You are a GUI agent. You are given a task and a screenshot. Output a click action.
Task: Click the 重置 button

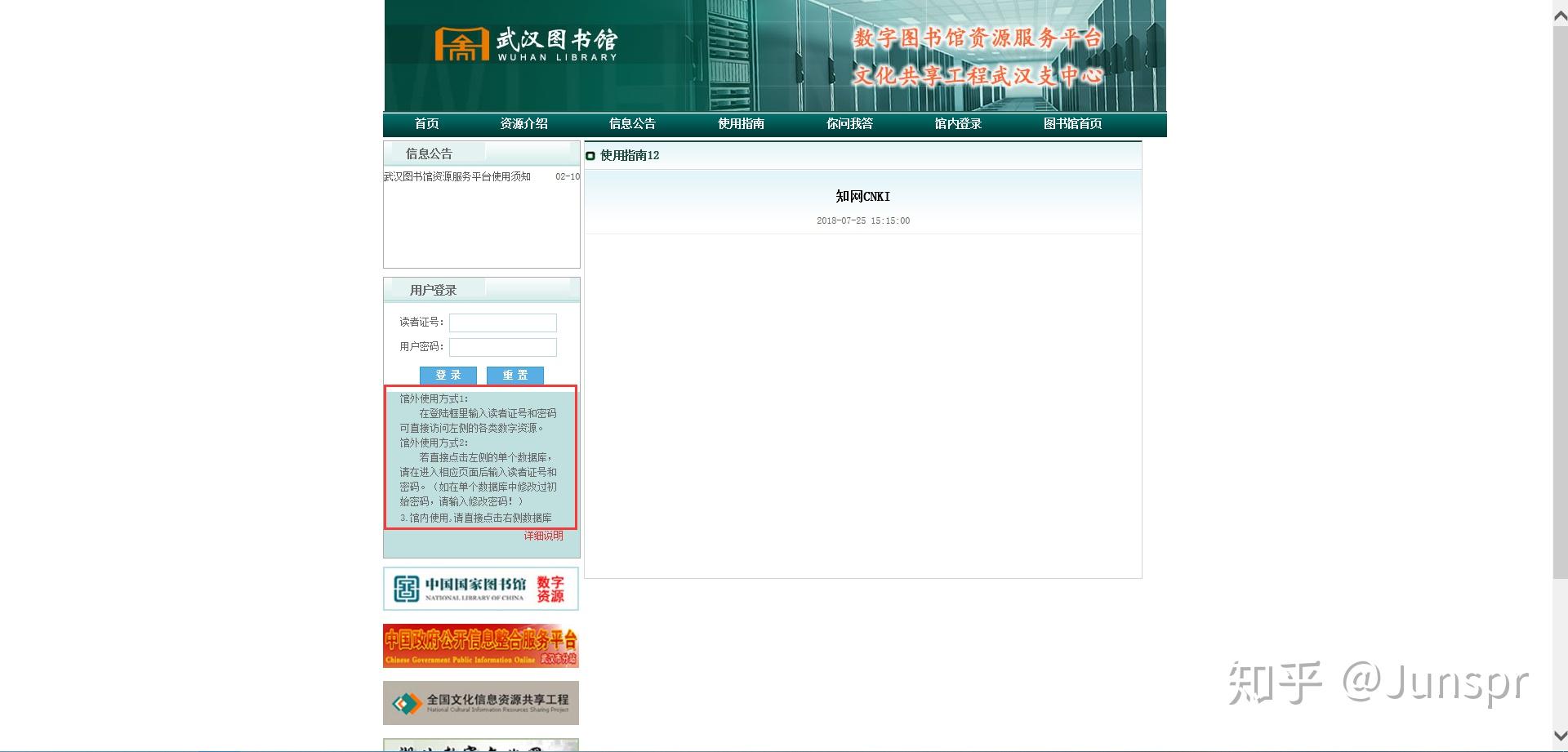(515, 375)
